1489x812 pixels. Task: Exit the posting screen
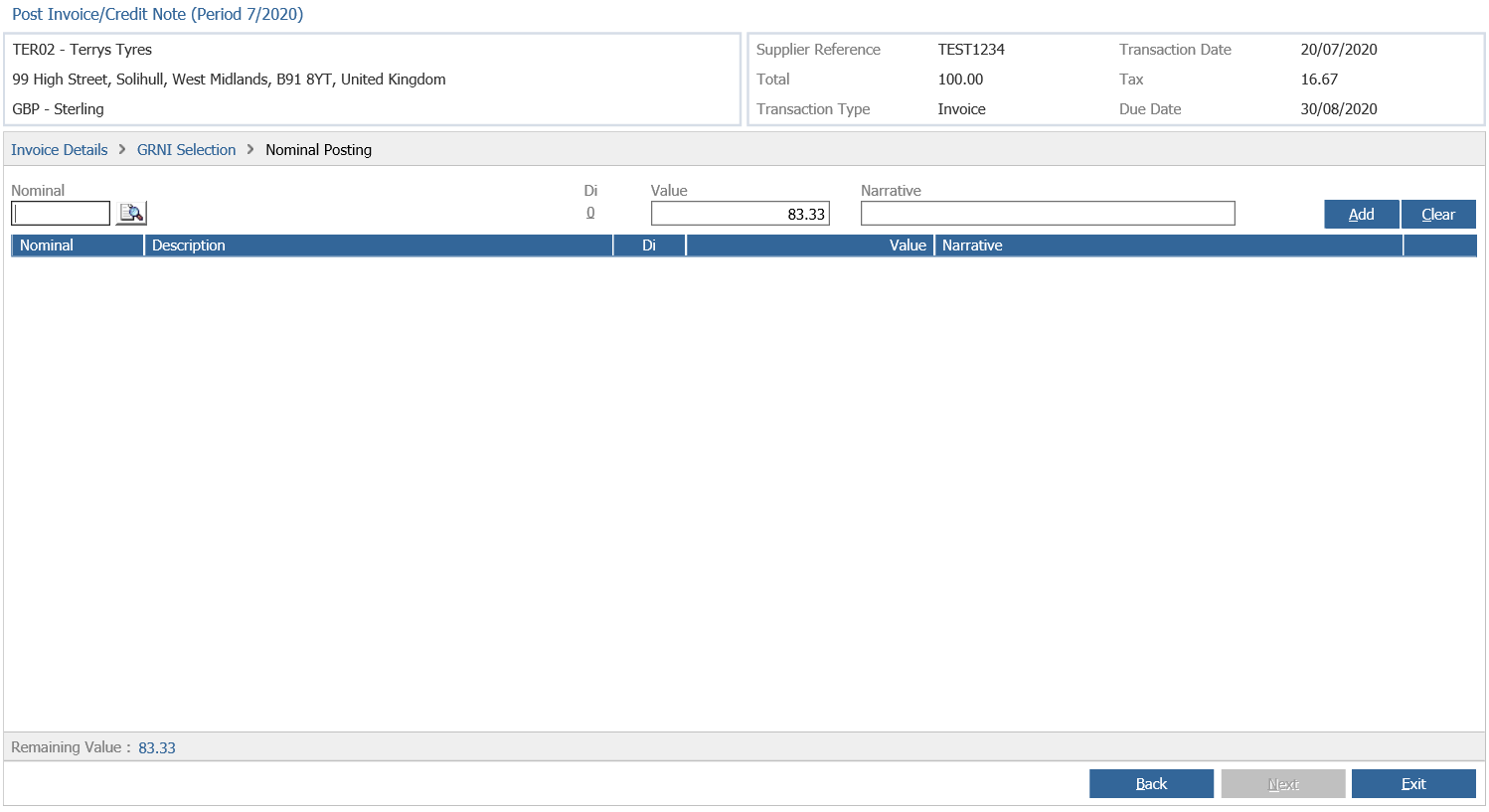[x=1413, y=783]
